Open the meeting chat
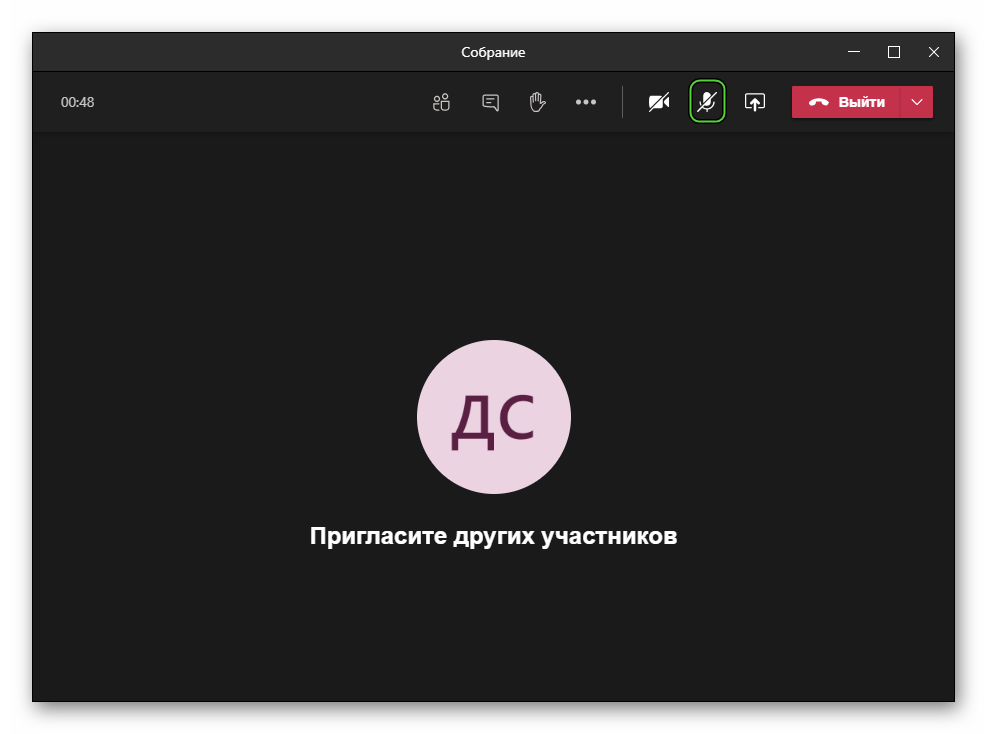This screenshot has width=987, height=734. click(x=490, y=102)
